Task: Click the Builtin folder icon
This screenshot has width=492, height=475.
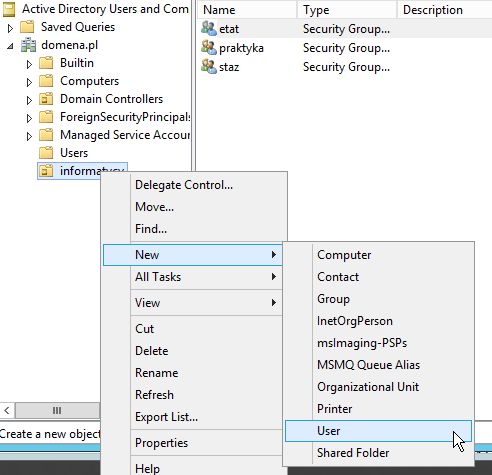Action: pyautogui.click(x=46, y=63)
